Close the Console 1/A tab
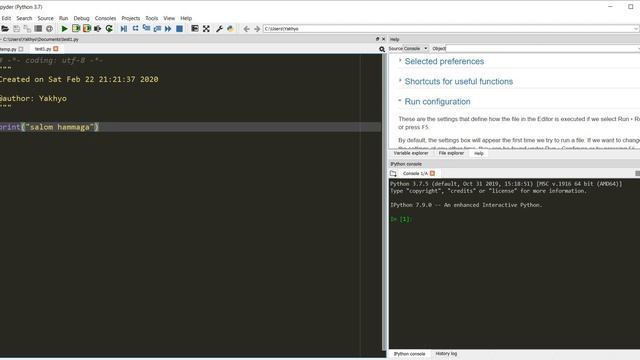The height and width of the screenshot is (360, 640). [x=432, y=173]
